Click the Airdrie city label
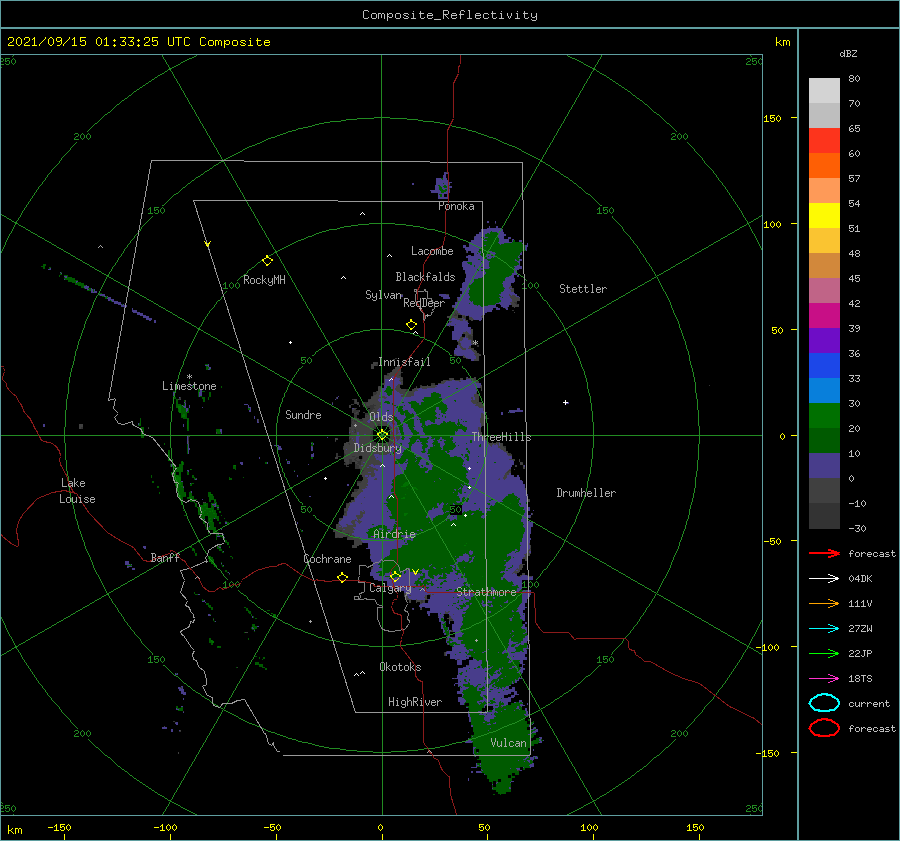900x841 pixels. point(394,534)
